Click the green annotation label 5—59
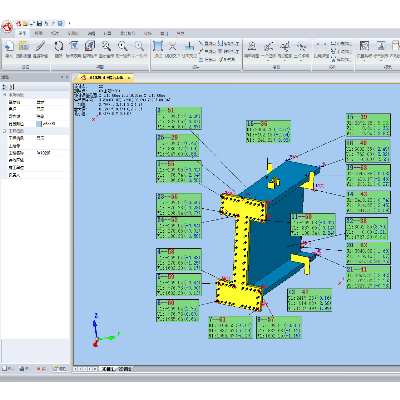 tap(179, 285)
